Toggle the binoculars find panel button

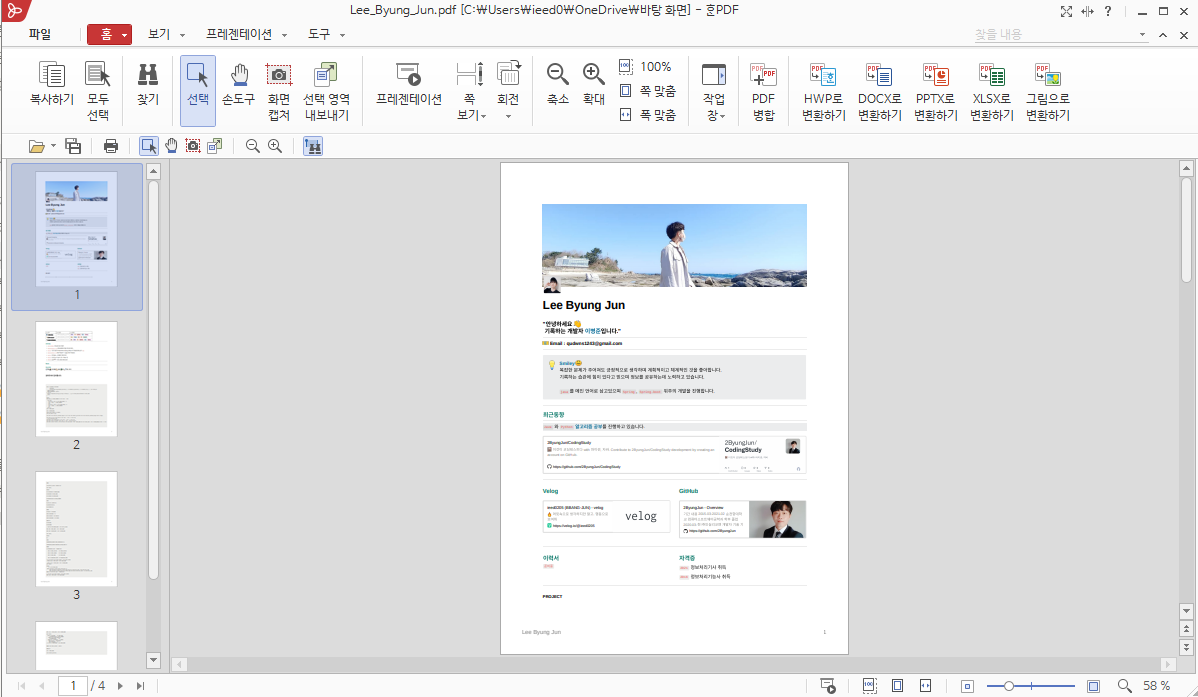(313, 146)
